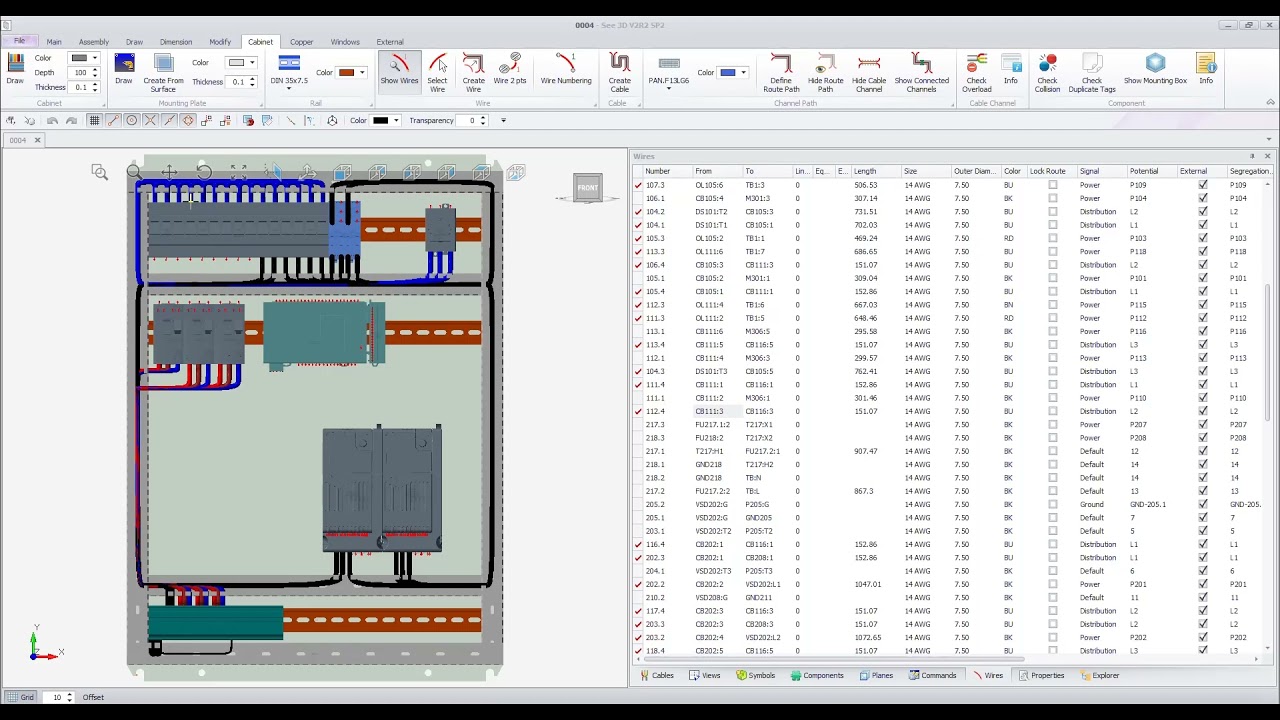The image size is (1280, 720).
Task: Expand the DIN 35x7.5 rail type dropdown
Action: coord(289,88)
